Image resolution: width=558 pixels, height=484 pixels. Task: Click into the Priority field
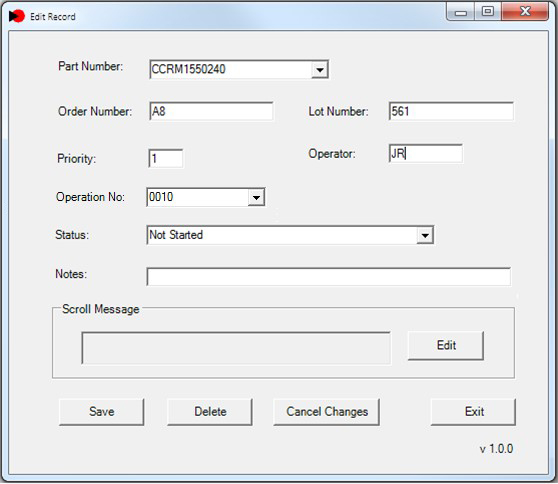coord(166,158)
